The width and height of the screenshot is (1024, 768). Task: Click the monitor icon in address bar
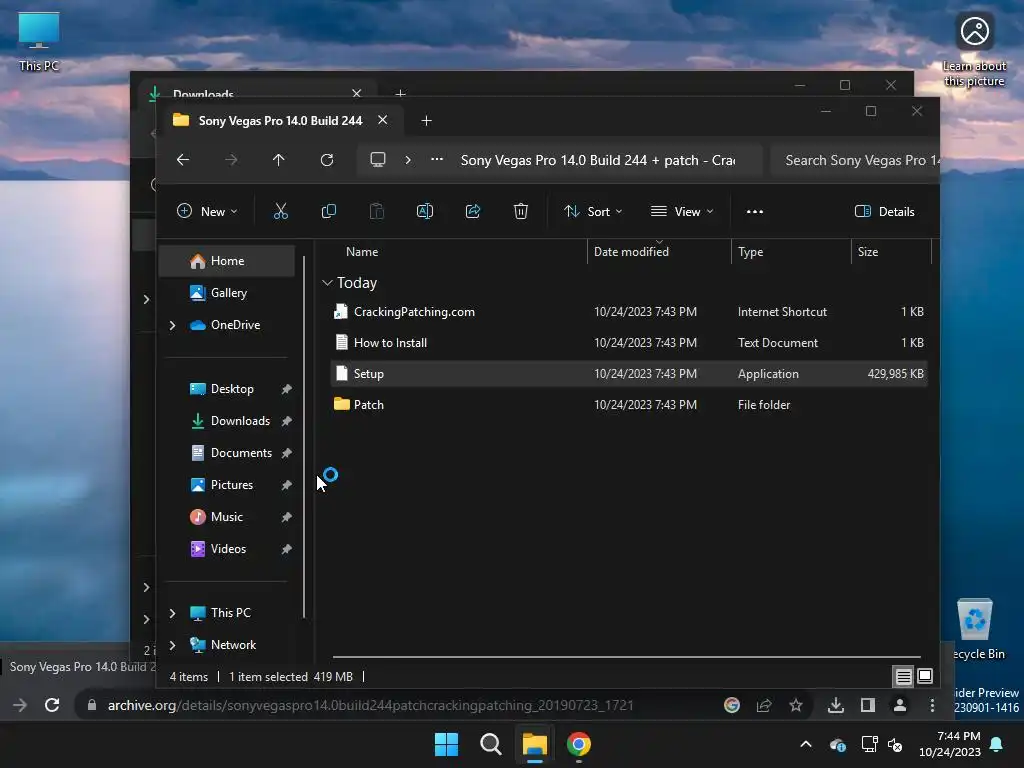click(377, 160)
